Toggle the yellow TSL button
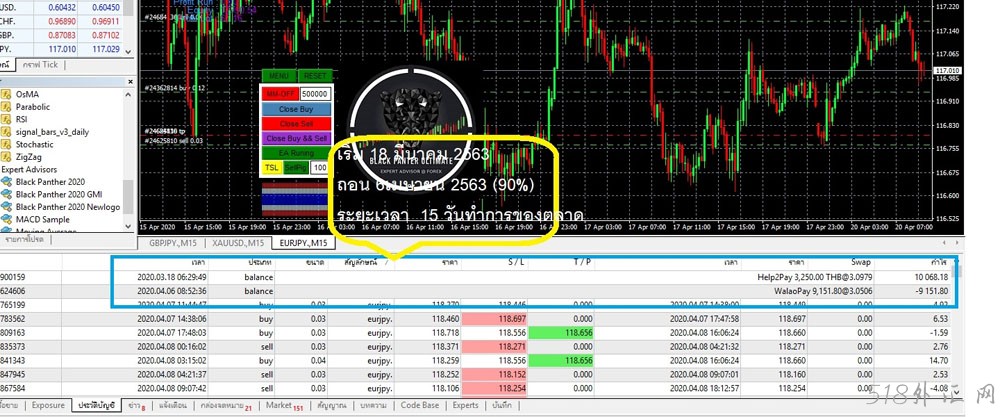 click(x=271, y=167)
